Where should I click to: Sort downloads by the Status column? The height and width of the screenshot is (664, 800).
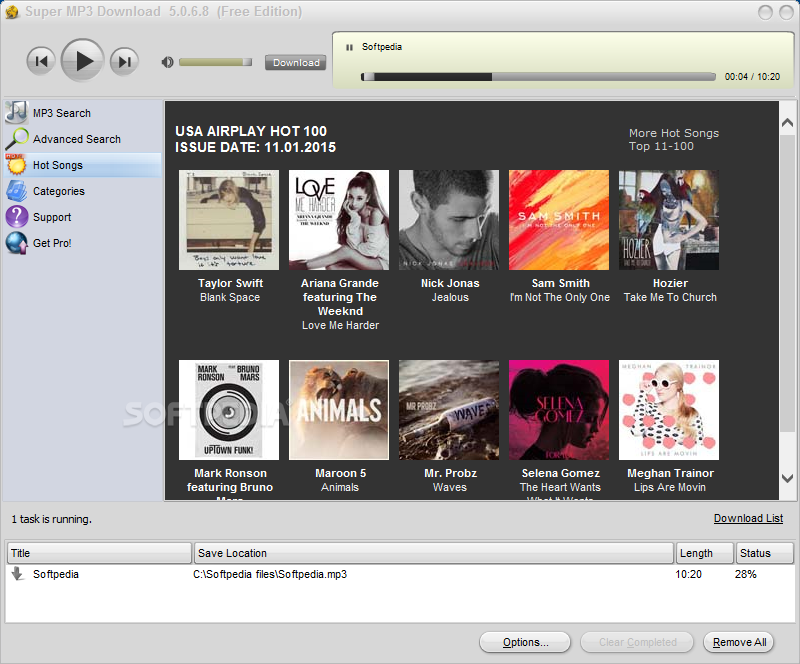pyautogui.click(x=764, y=553)
